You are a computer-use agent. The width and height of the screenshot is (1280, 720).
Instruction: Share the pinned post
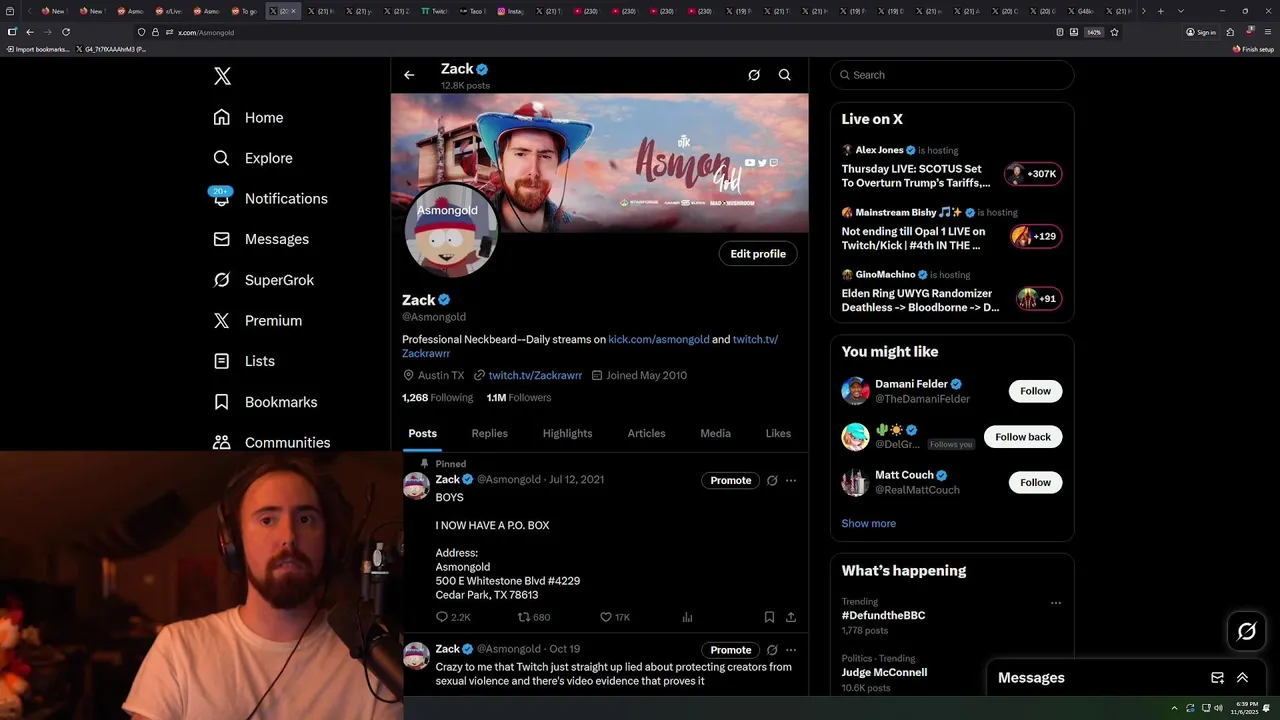[x=791, y=617]
